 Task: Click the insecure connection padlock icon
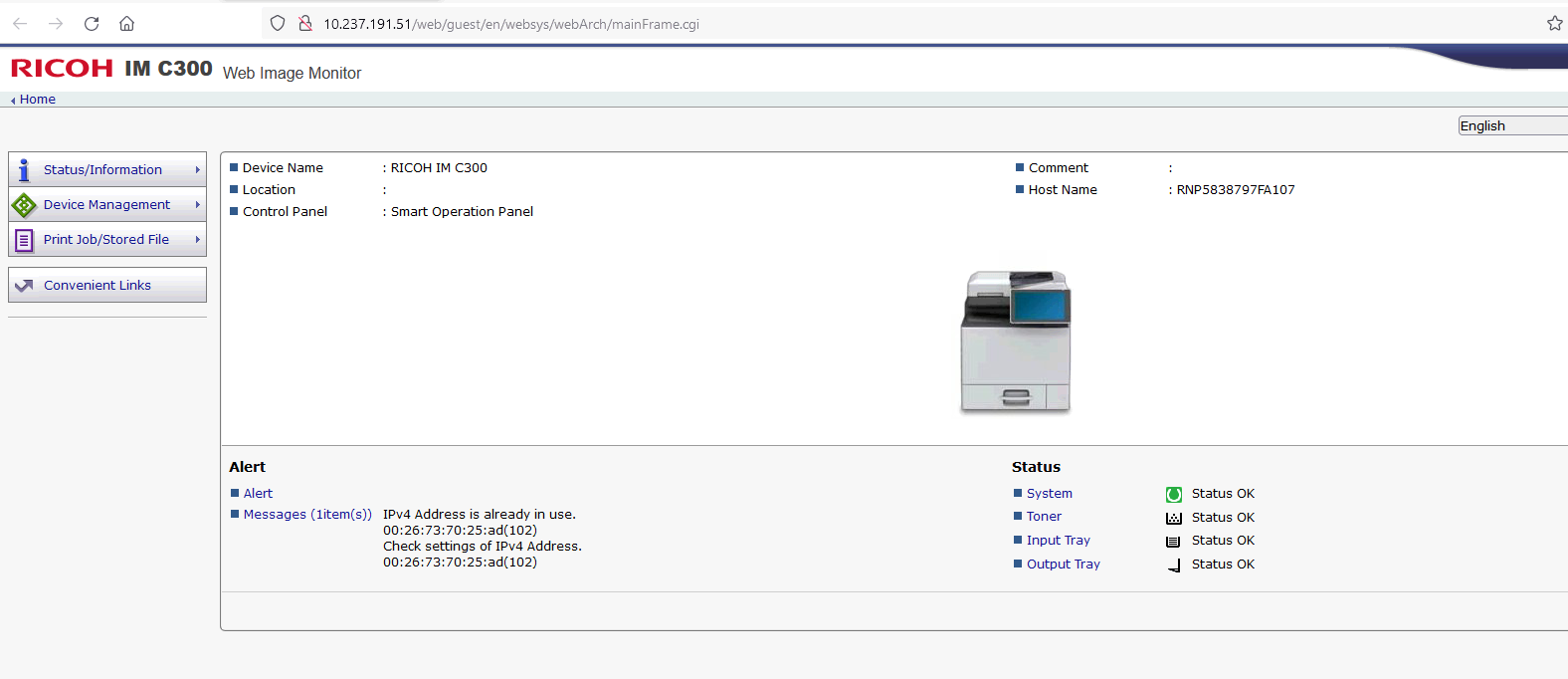(305, 23)
